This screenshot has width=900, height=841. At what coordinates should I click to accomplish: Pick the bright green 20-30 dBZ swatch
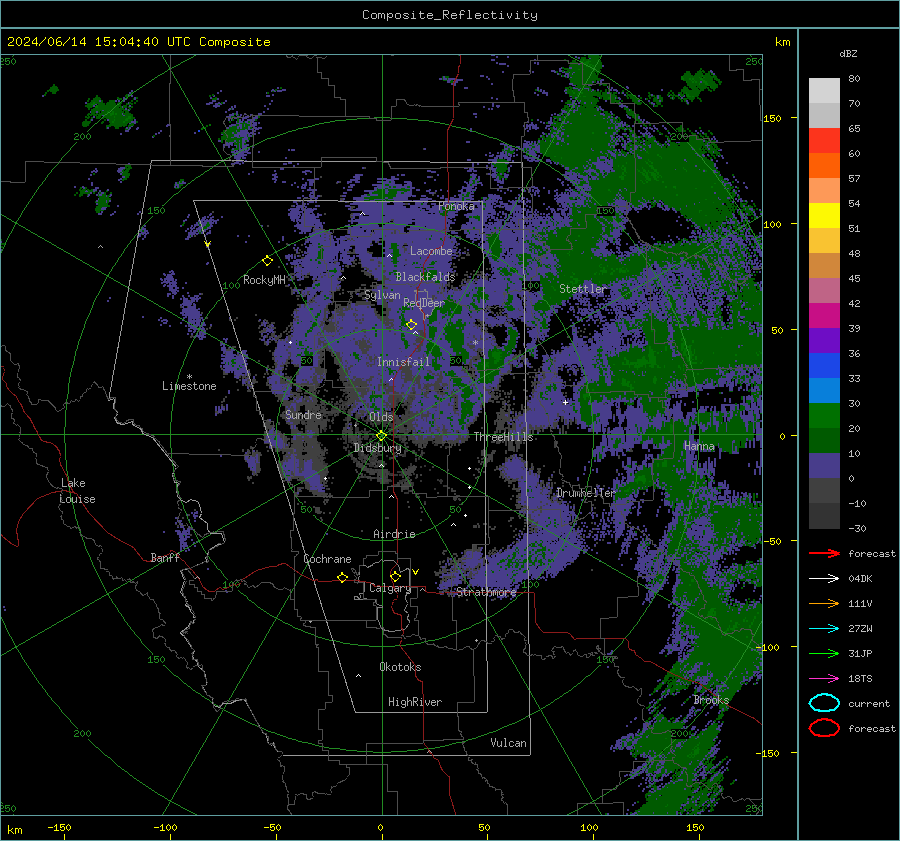(824, 416)
